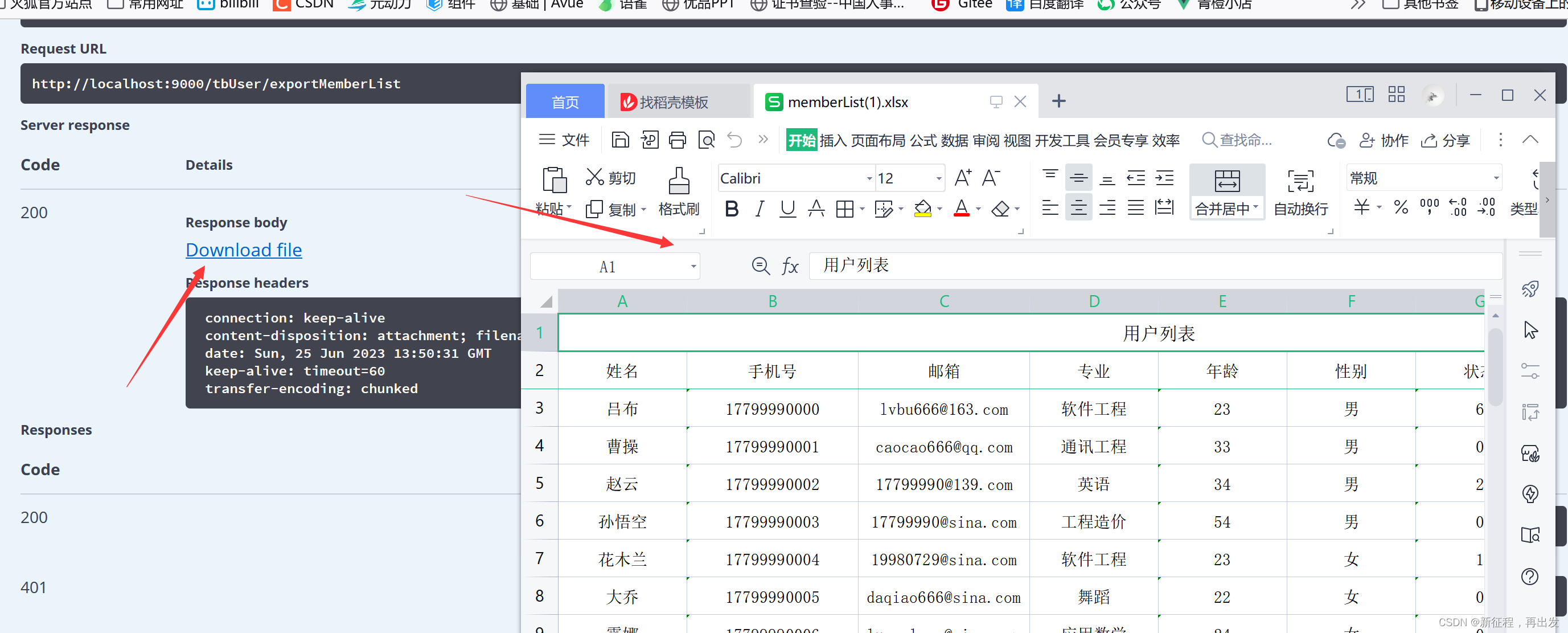Select column B header

point(772,301)
